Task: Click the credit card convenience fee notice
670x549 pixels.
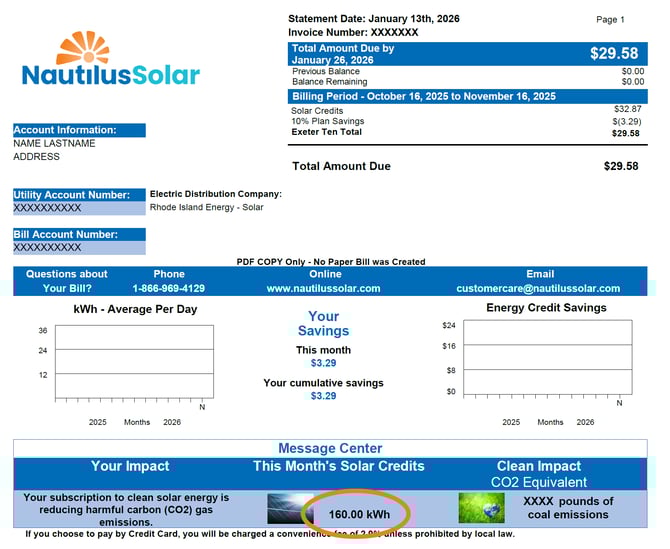Action: pos(270,534)
